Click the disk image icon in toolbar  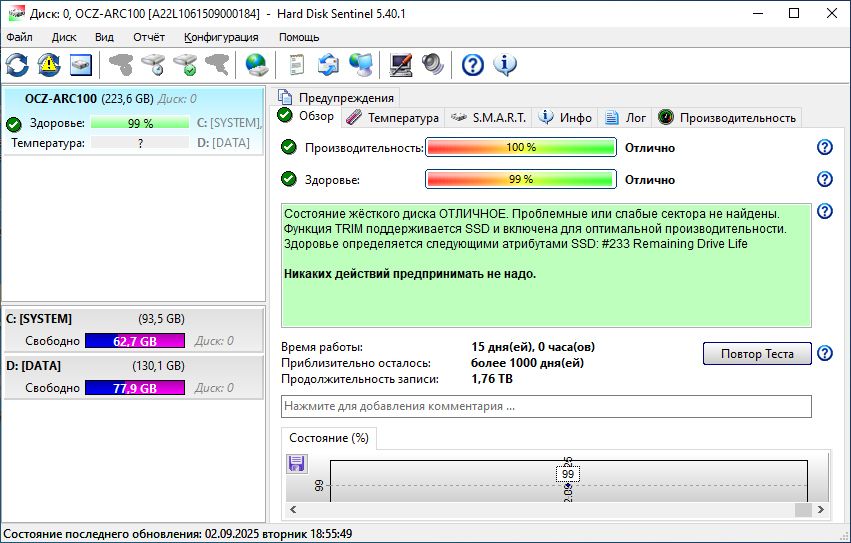[x=81, y=65]
